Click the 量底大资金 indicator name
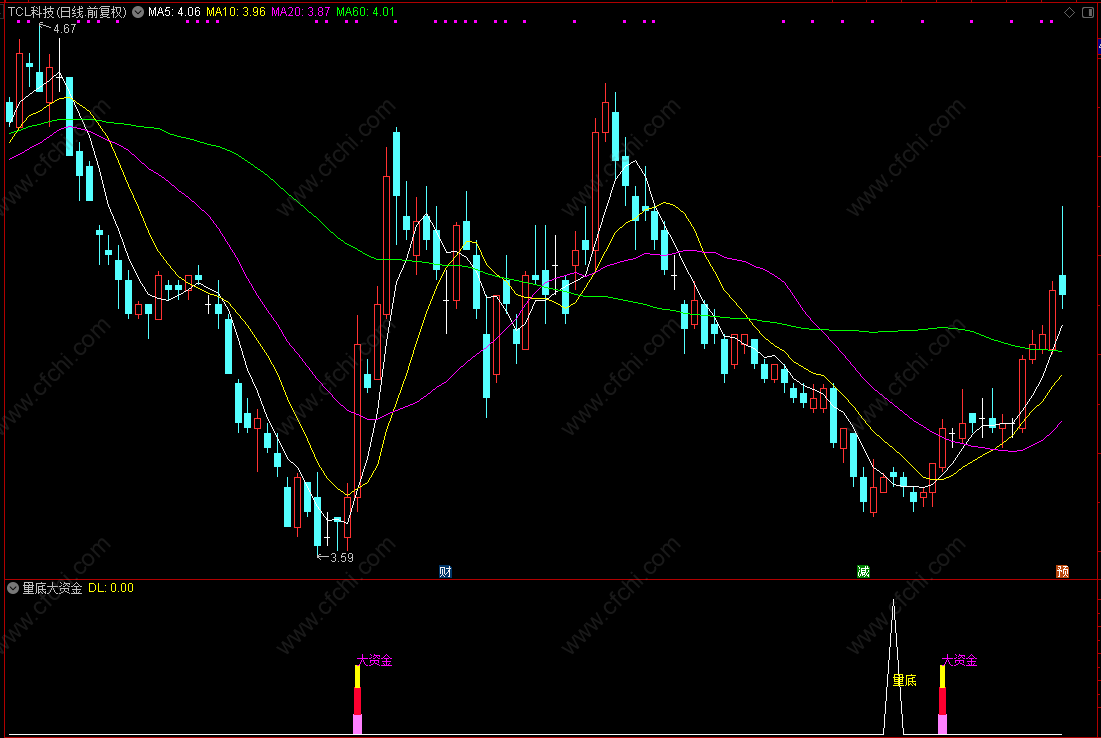The image size is (1101, 738). click(53, 588)
